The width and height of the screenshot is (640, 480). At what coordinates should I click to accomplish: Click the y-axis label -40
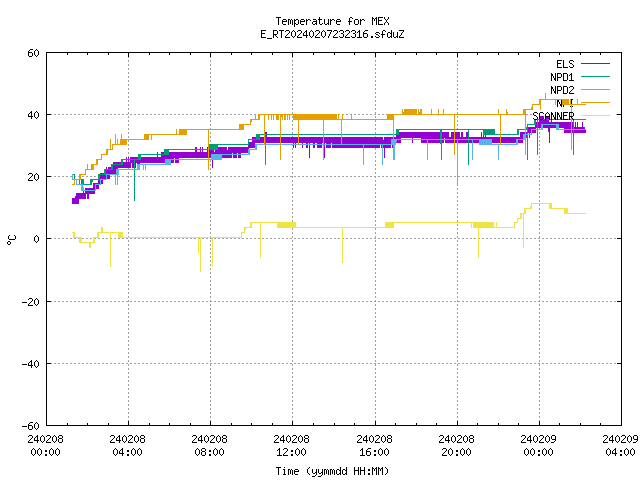[x=31, y=364]
